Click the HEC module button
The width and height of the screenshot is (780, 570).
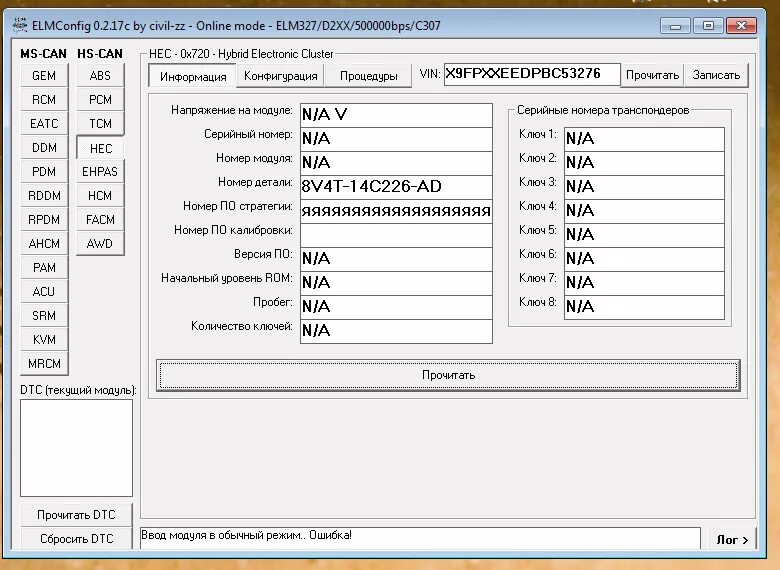(100, 148)
